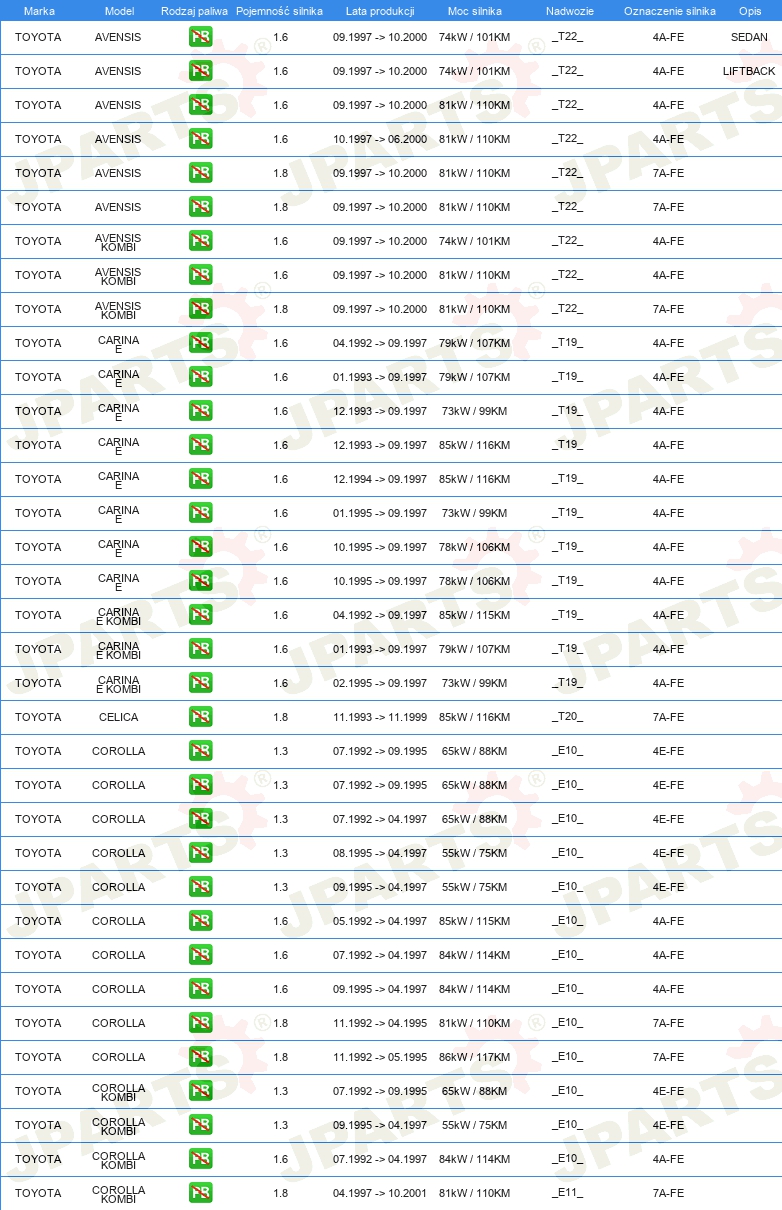Click fuel icon for COROLLA KOMBI 1.8 _E11_ row
782x1210 pixels.
(200, 1193)
